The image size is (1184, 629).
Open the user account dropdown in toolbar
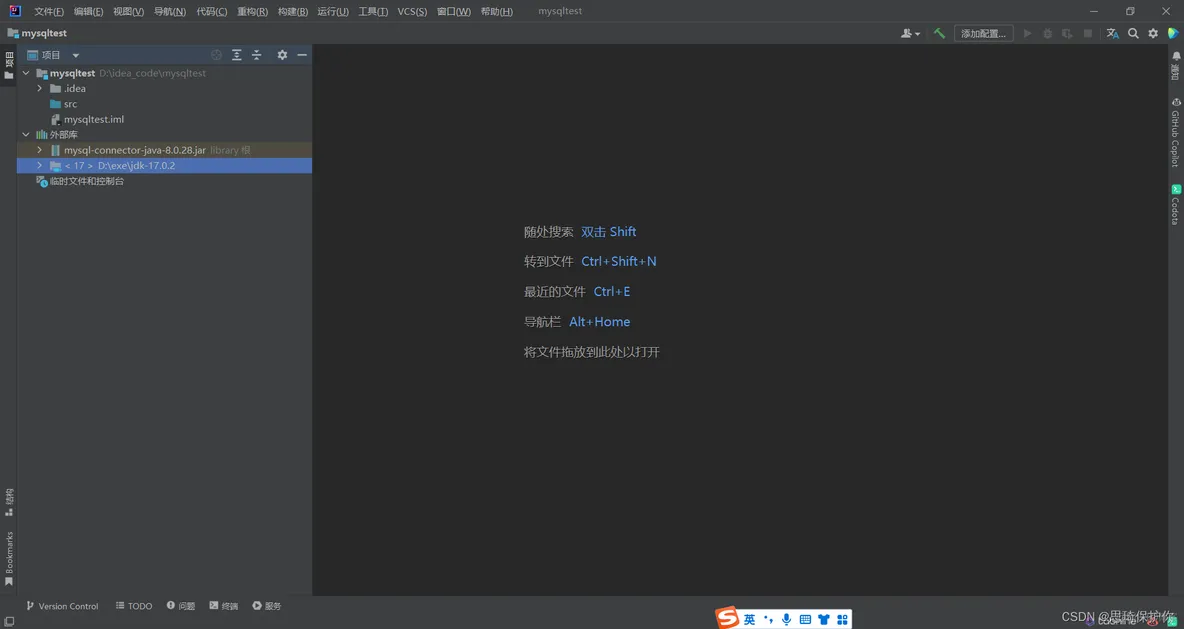(911, 33)
